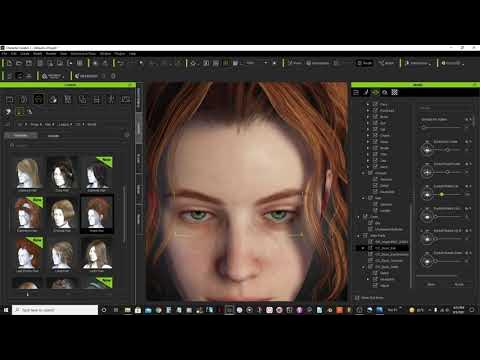Expand the Nose node in the morph tree
The image size is (480, 360).
pyautogui.click(x=368, y=142)
